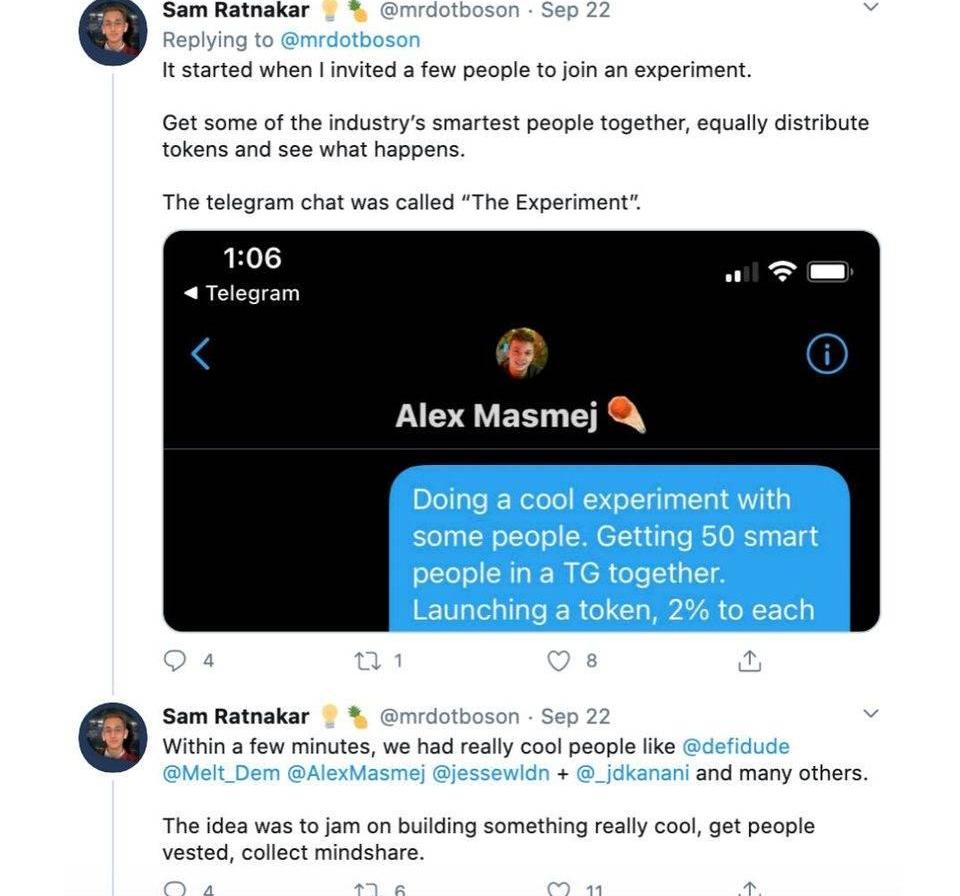This screenshot has height=896, width=960.
Task: Visit the @Melt_Dem profile link
Action: 221,773
